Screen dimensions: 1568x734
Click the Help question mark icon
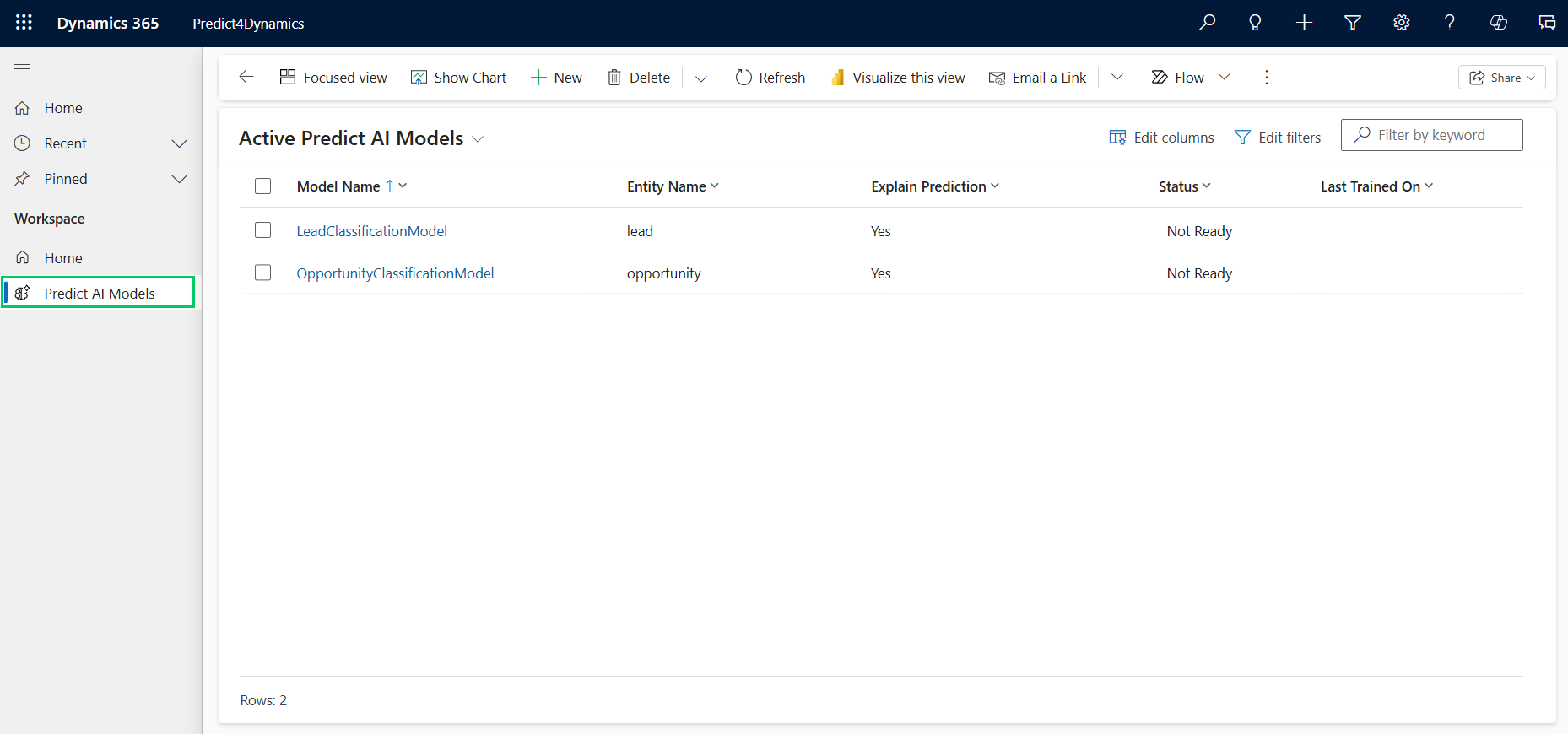[1450, 23]
